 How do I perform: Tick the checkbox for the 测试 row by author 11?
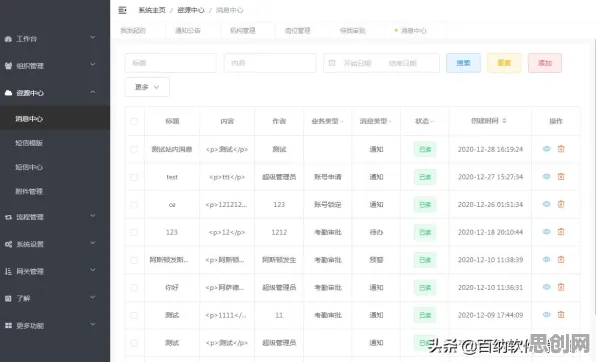[x=134, y=315]
